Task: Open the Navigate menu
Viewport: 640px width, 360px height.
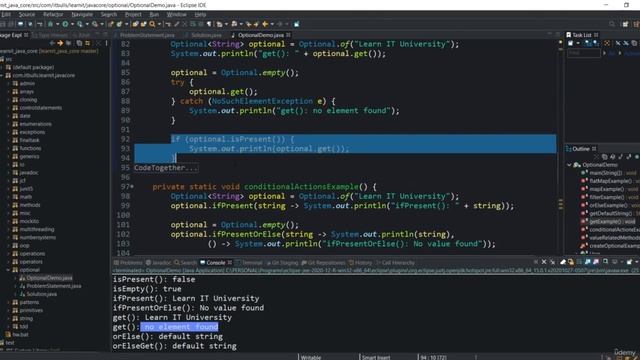Action: click(x=82, y=15)
